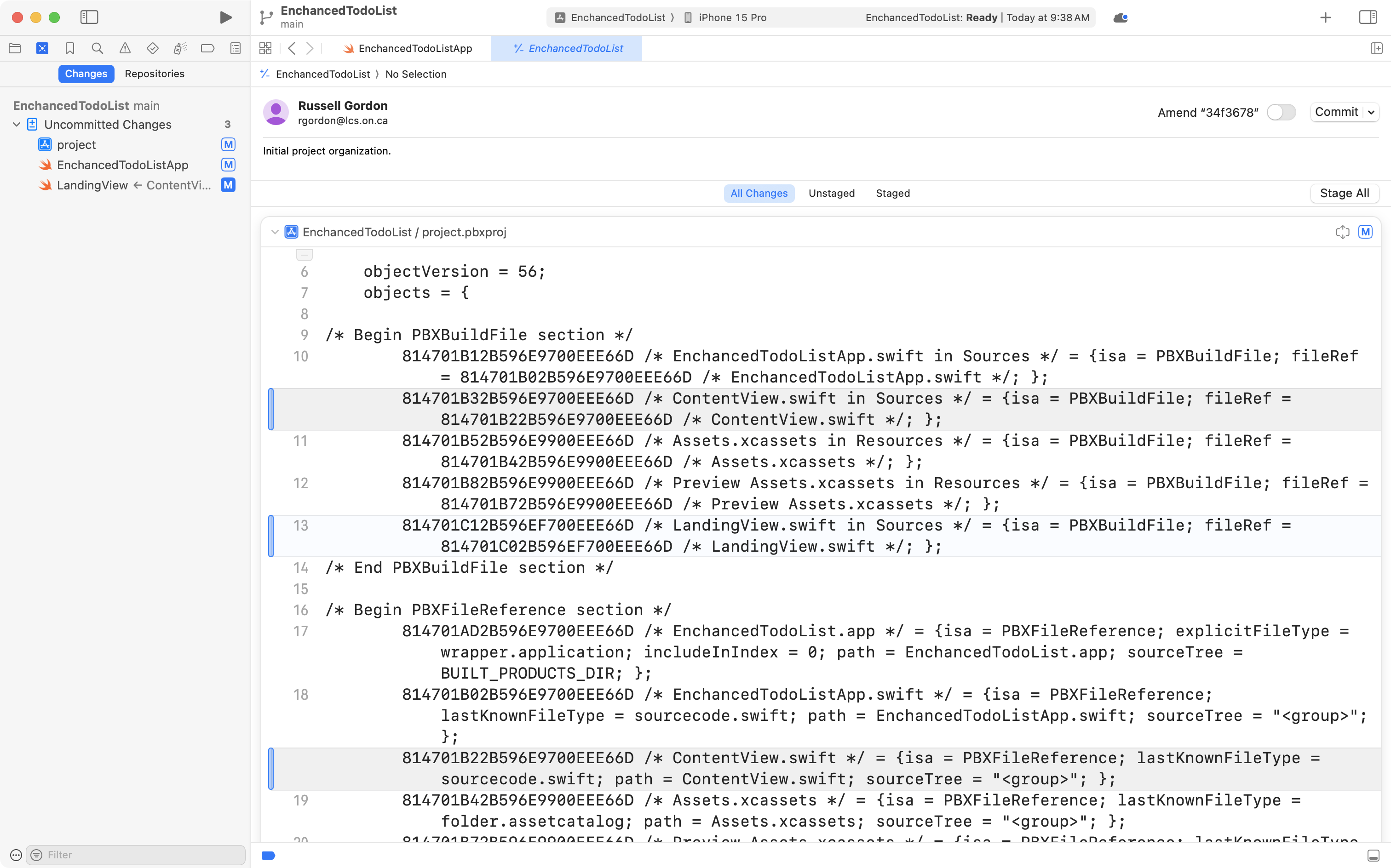Viewport: 1391px width, 868px height.
Task: Commit the changes
Action: 1338,112
